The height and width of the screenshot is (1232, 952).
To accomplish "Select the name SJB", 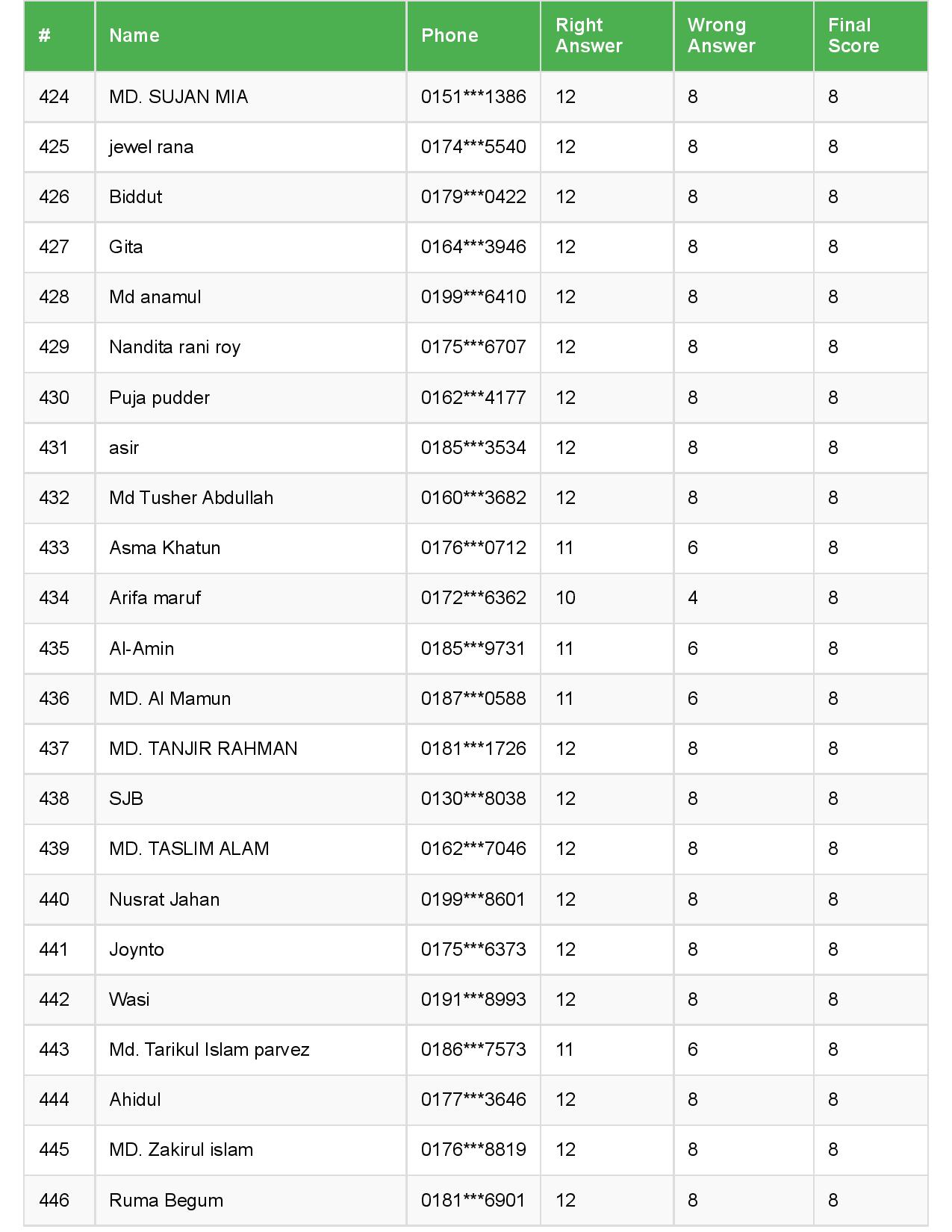I will click(126, 799).
